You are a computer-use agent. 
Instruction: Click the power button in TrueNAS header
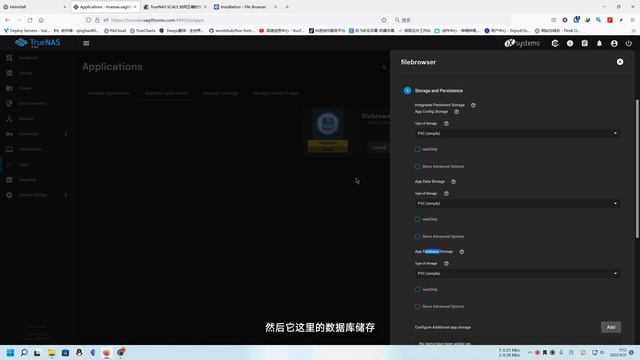(x=629, y=43)
